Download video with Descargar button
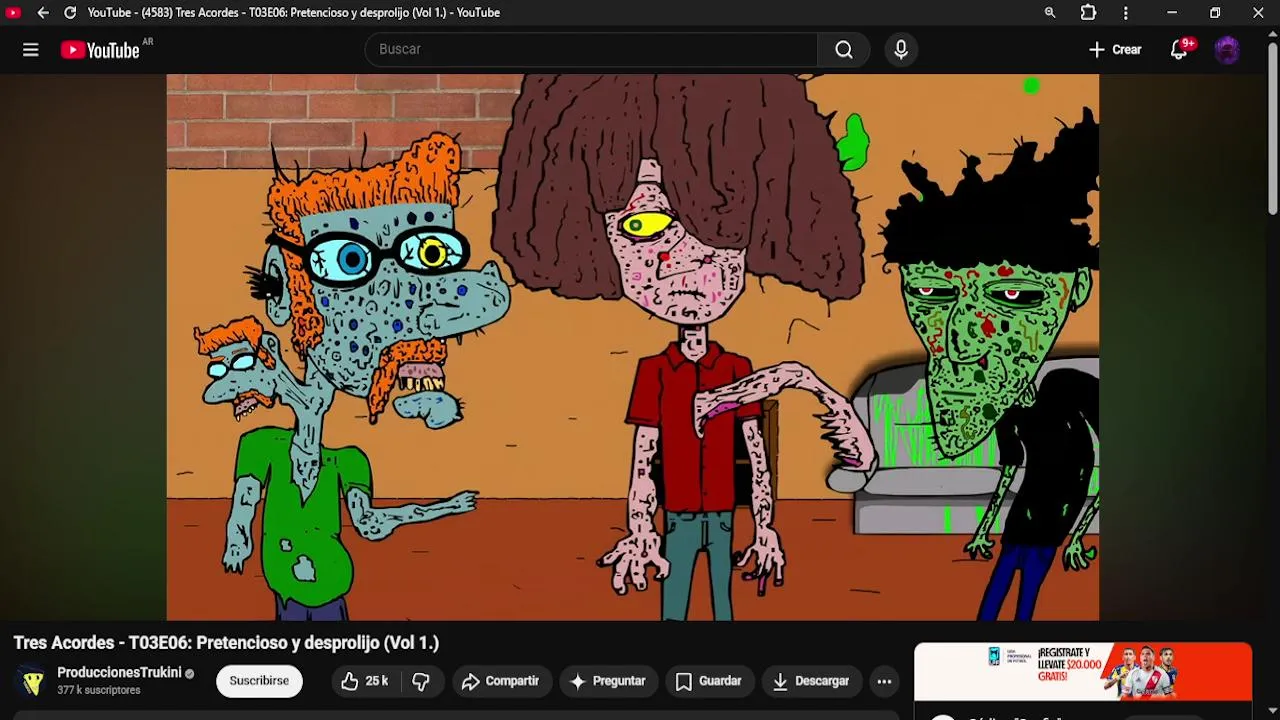Screen dimensions: 1280x720 (x=811, y=681)
